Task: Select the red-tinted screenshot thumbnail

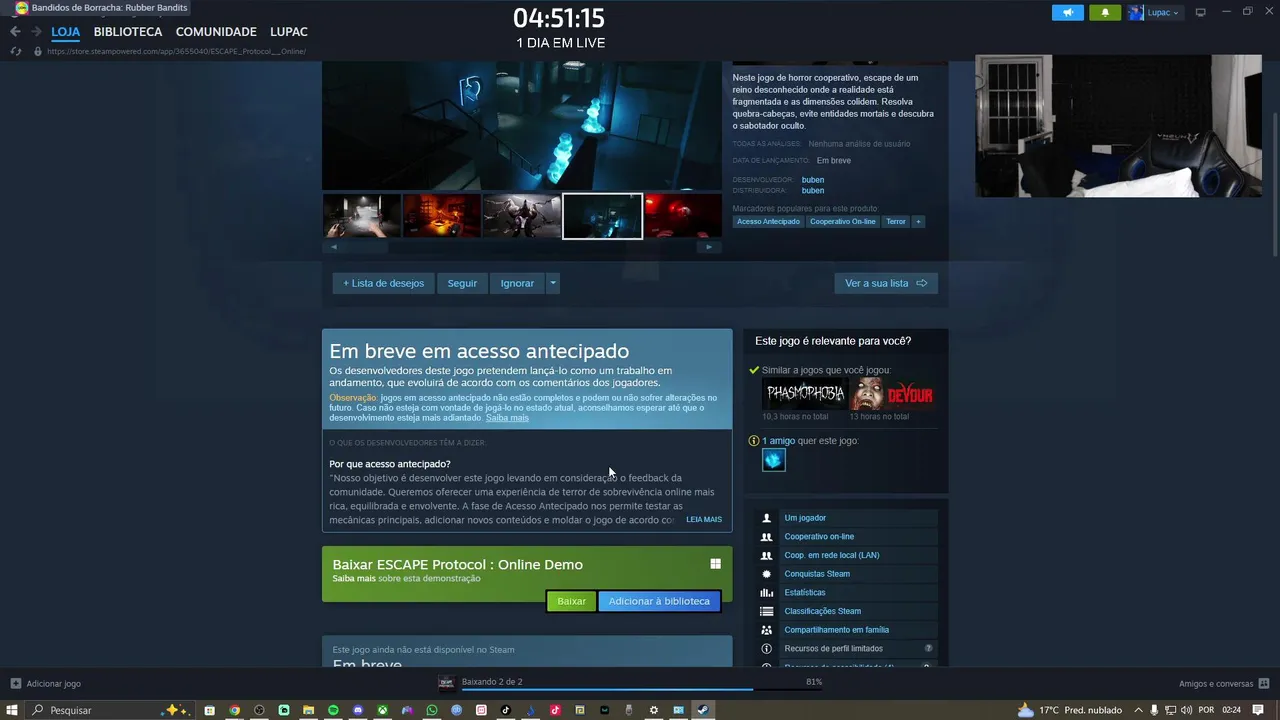Action: [683, 216]
